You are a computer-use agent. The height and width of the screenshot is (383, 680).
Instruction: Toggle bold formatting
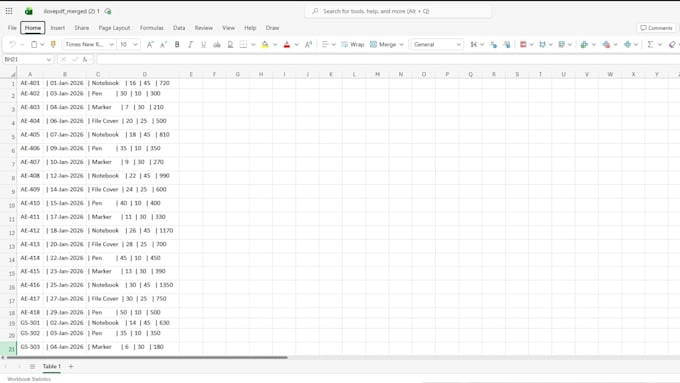point(177,44)
